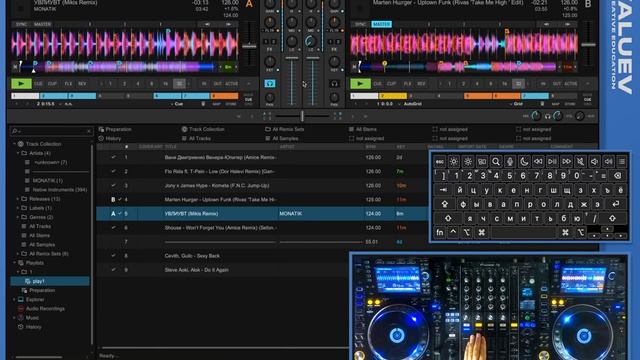Click the return key on virtual keyboard

coord(616,204)
